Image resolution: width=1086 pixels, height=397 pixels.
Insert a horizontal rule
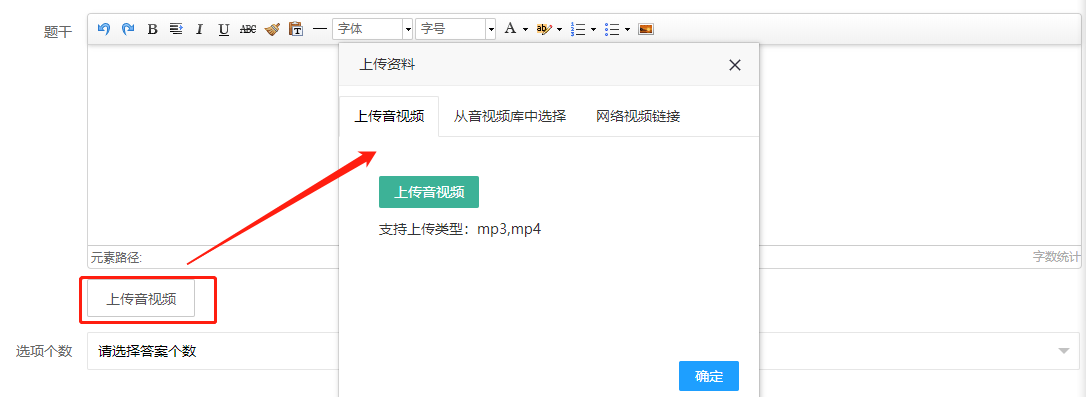click(319, 29)
